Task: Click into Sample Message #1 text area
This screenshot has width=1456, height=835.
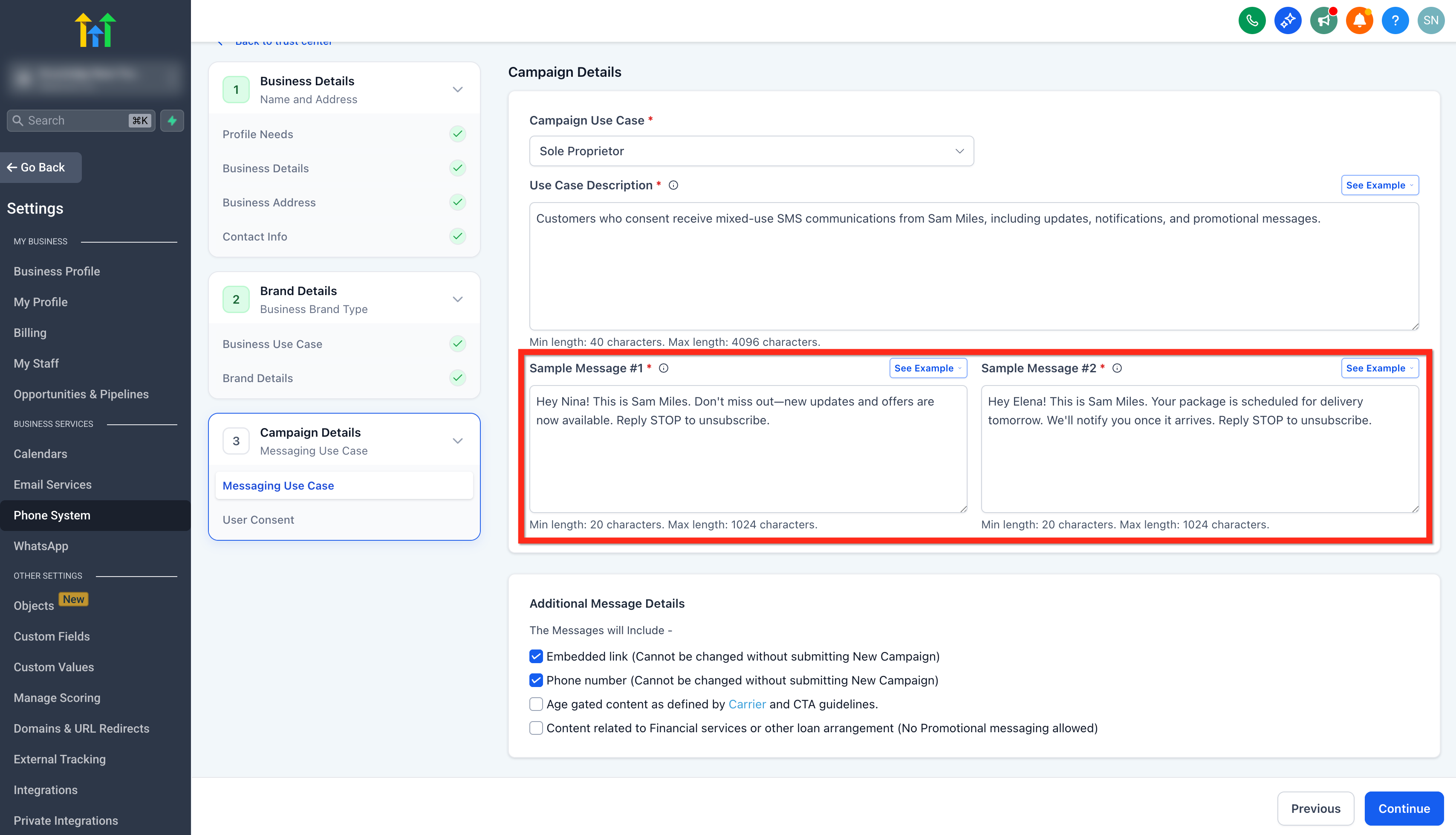Action: 748,449
